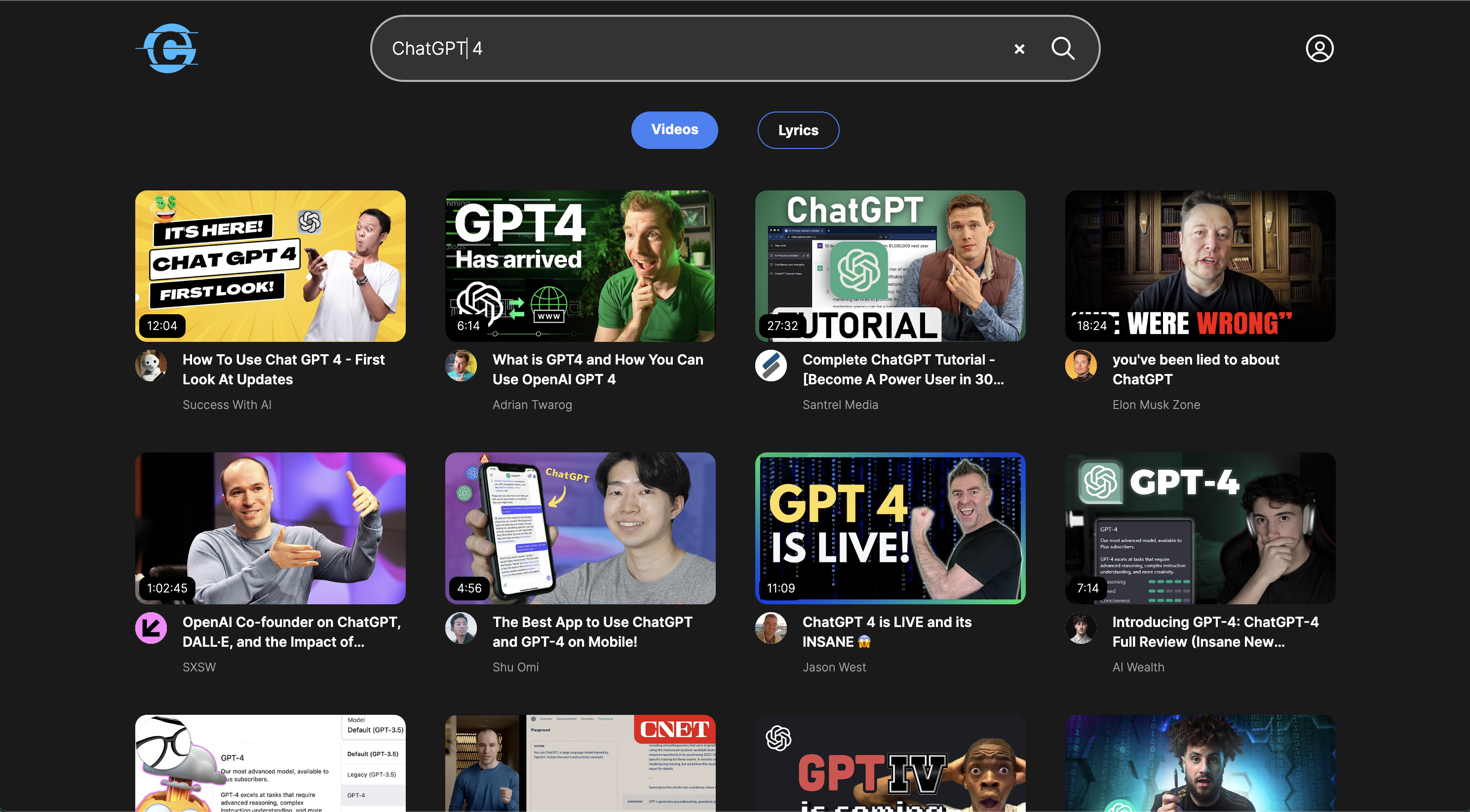Play the GPT 4 IS LIVE thumbnail
The height and width of the screenshot is (812, 1470).
pyautogui.click(x=890, y=529)
